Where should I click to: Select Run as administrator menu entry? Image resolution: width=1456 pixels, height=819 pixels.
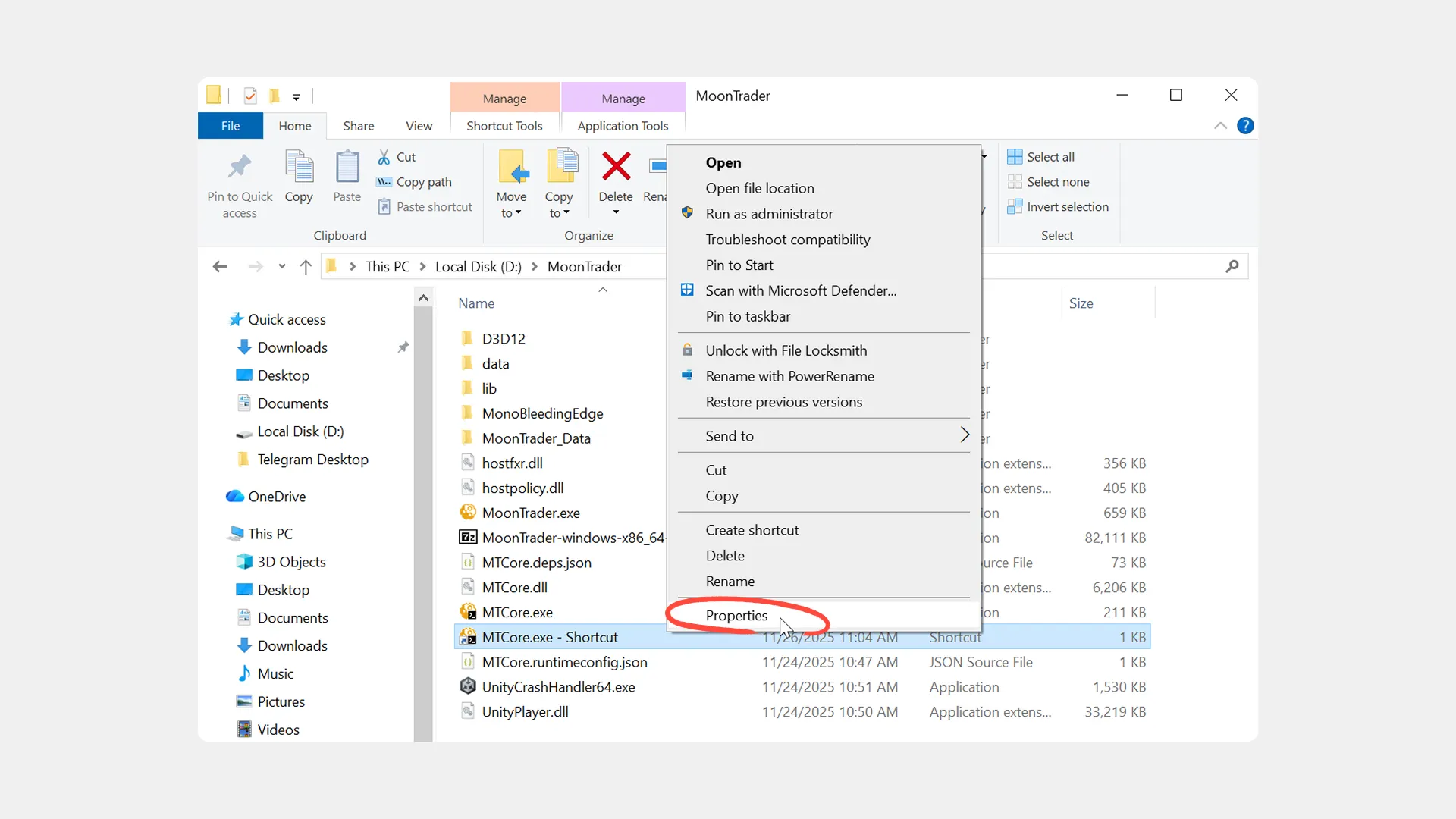coord(769,214)
